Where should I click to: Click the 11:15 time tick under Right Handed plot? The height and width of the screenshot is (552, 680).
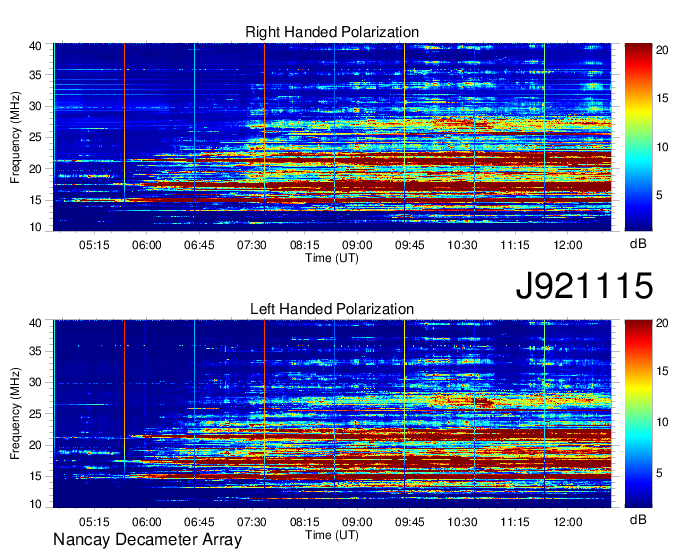[x=515, y=245]
